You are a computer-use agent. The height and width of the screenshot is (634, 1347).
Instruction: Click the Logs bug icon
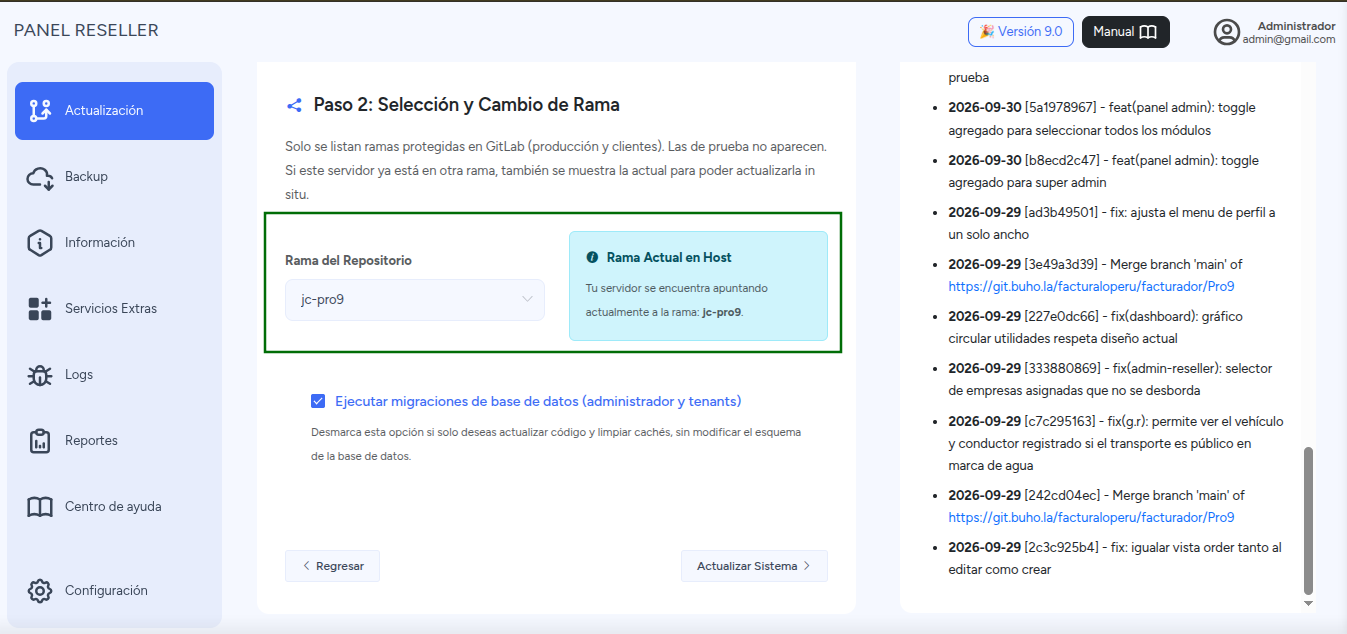click(x=40, y=375)
